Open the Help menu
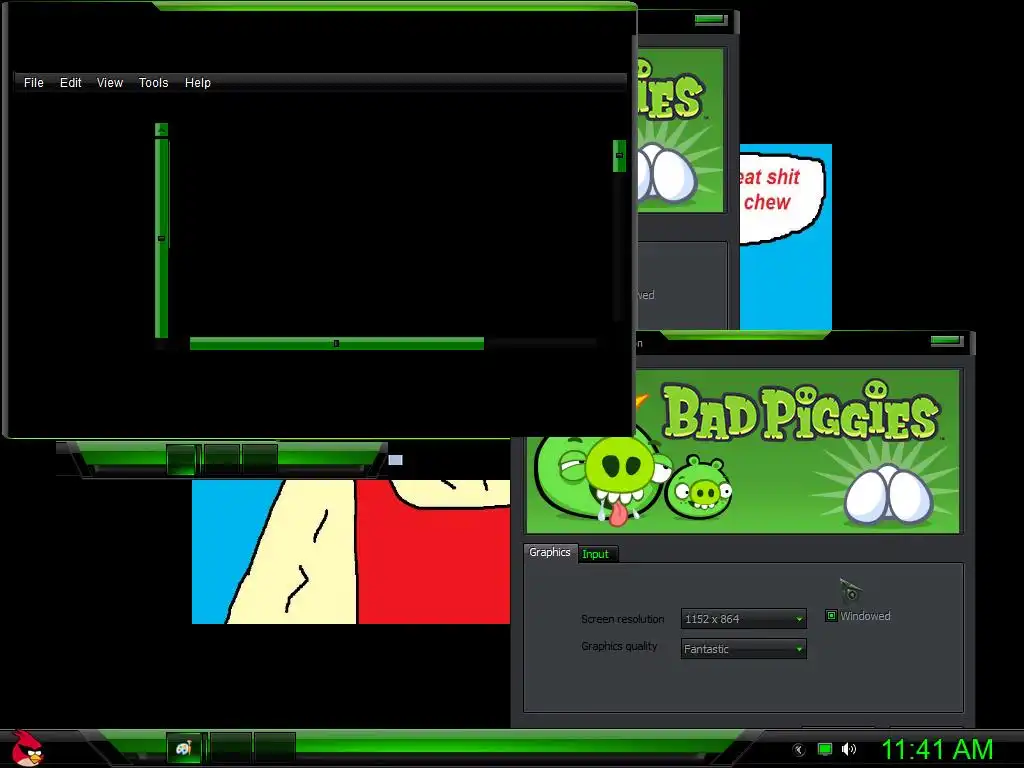Viewport: 1024px width, 768px height. [x=197, y=83]
